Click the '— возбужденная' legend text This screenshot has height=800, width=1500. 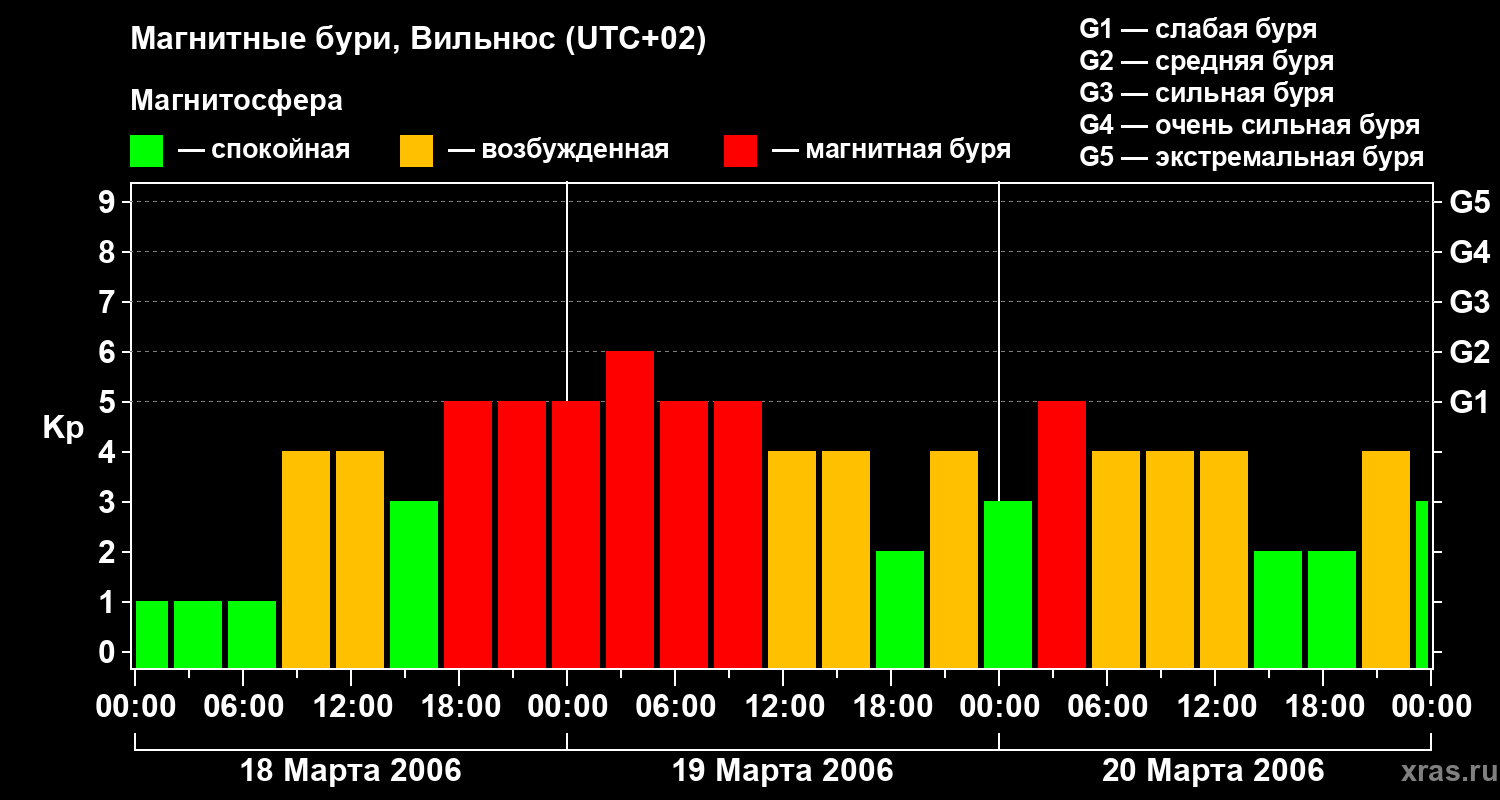coord(558,150)
